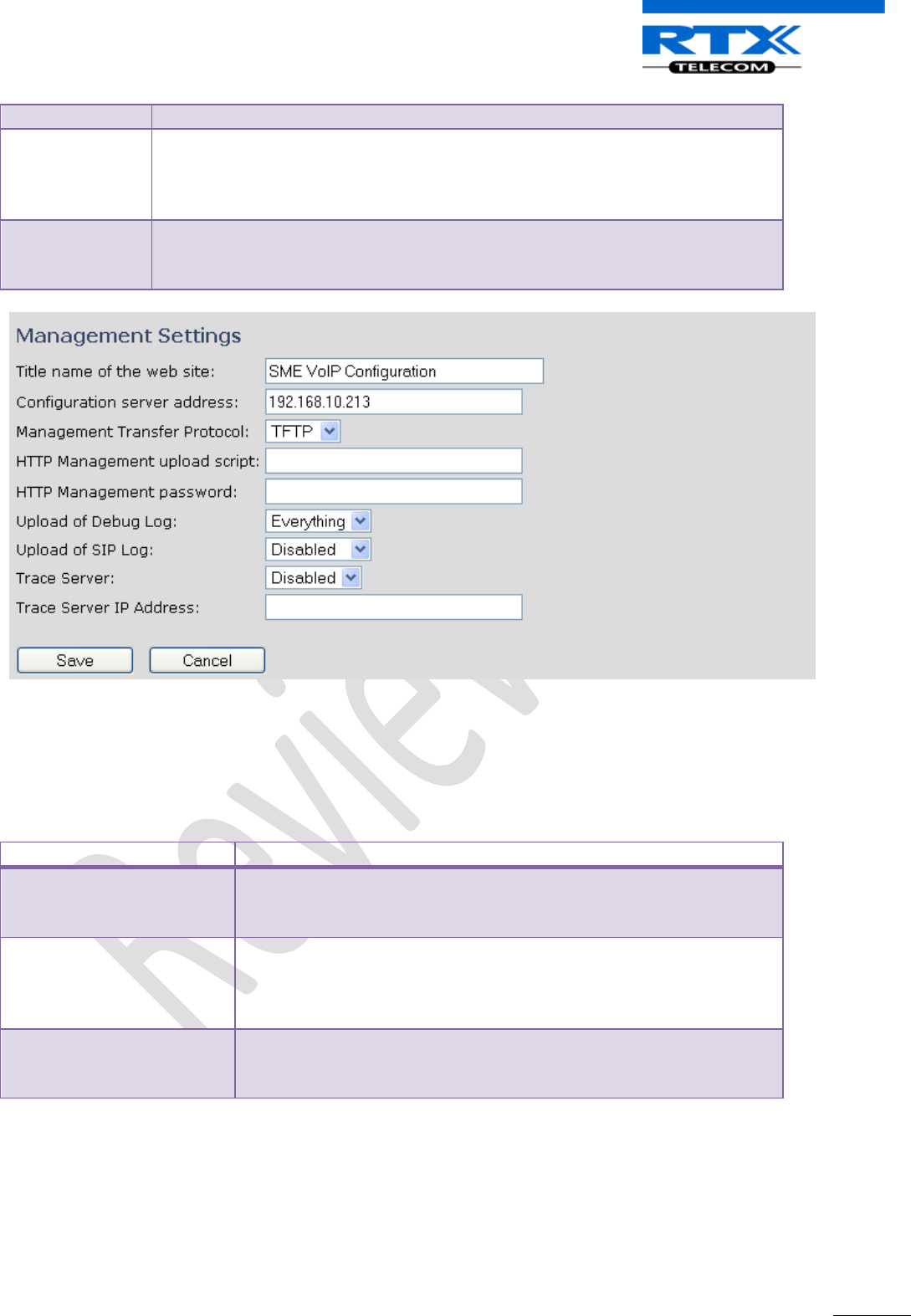The height and width of the screenshot is (1316, 911).
Task: Open the Management Transfer Protocol TFTP dropdown
Action: point(303,431)
